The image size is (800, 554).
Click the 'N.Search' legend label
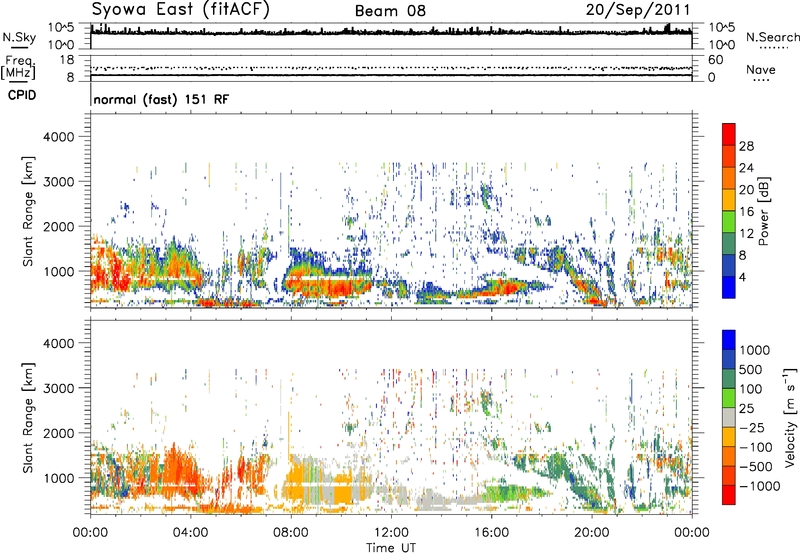(772, 37)
